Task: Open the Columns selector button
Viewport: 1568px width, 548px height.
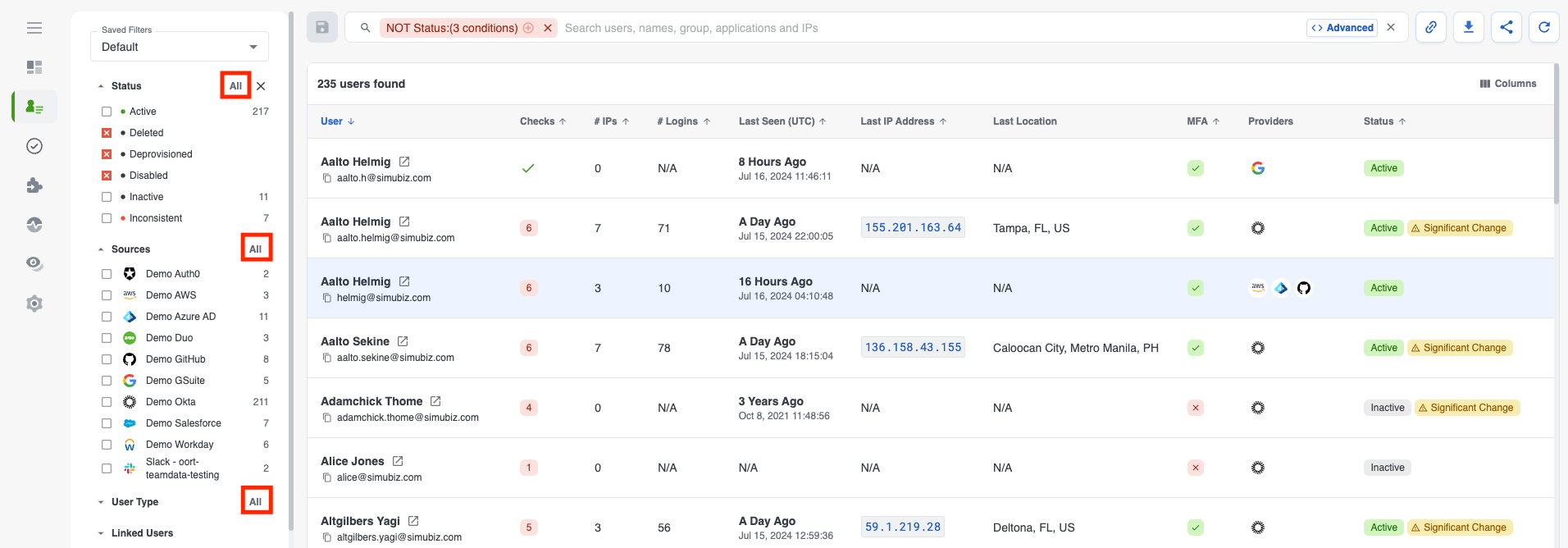Action: click(1507, 84)
